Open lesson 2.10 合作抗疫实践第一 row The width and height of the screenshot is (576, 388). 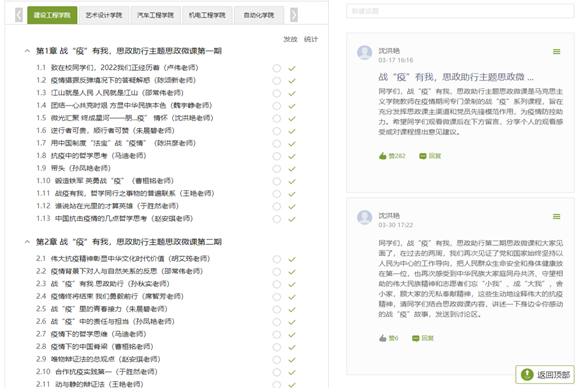(97, 372)
